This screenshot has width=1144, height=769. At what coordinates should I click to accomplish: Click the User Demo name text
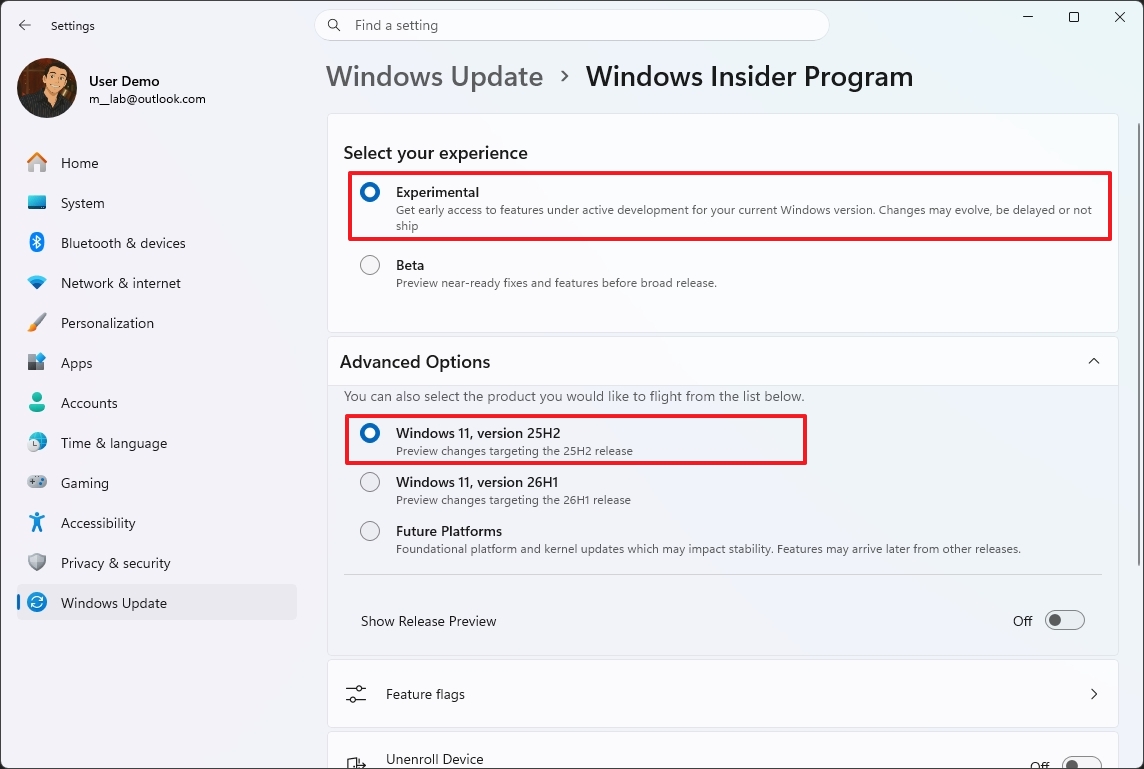tap(124, 81)
